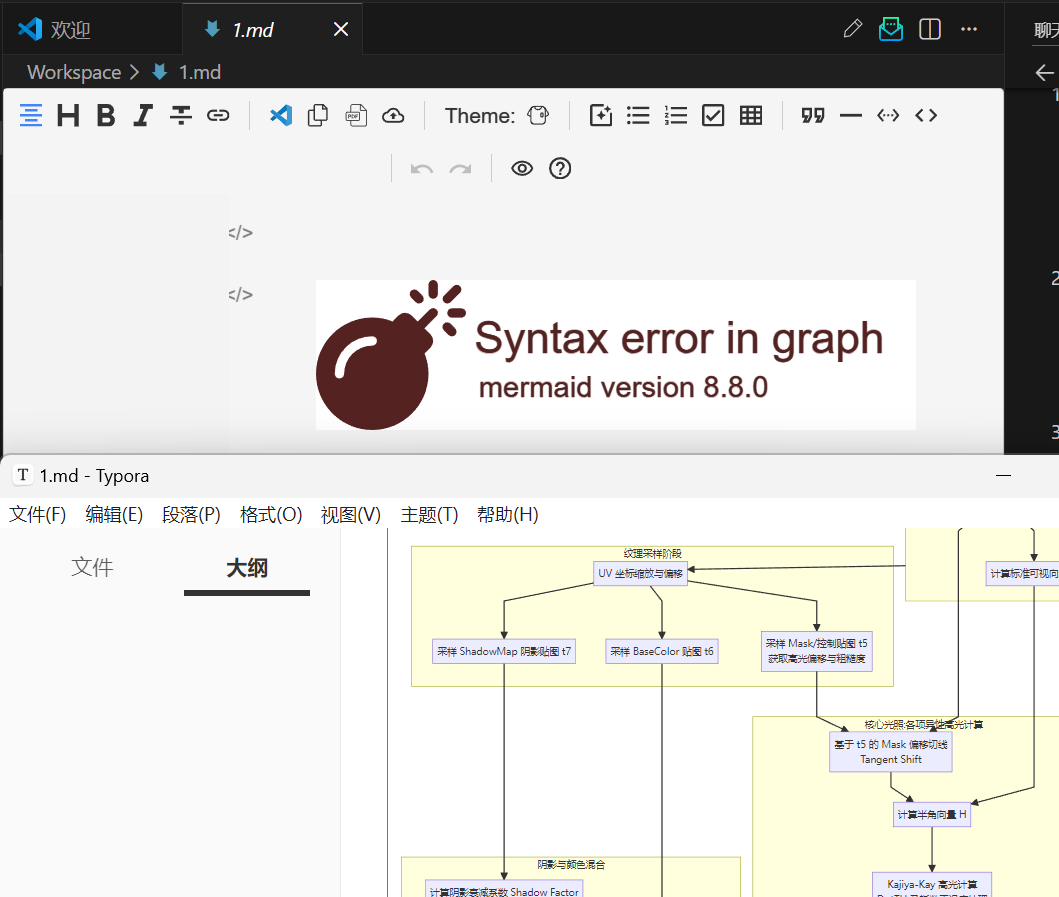Insert link icon in toolbar
Viewport: 1059px width, 897px height.
(x=218, y=116)
